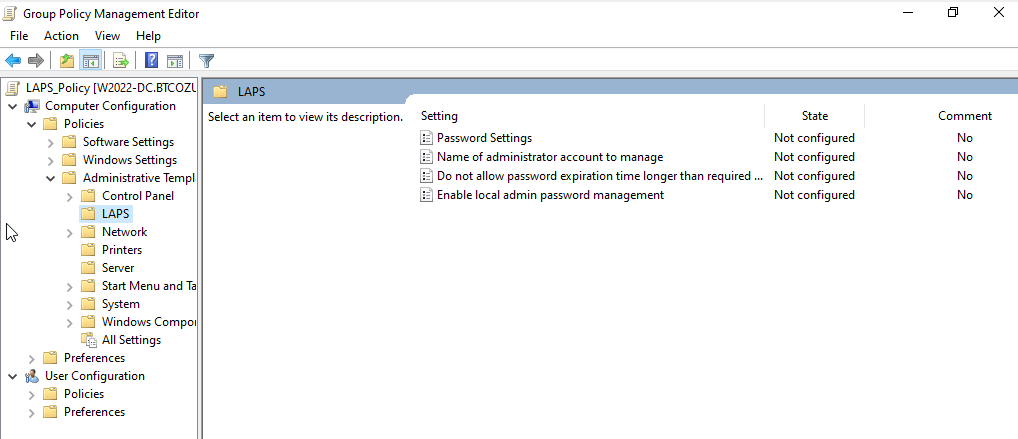1018x439 pixels.
Task: Sort by the State column header
Action: pos(814,116)
